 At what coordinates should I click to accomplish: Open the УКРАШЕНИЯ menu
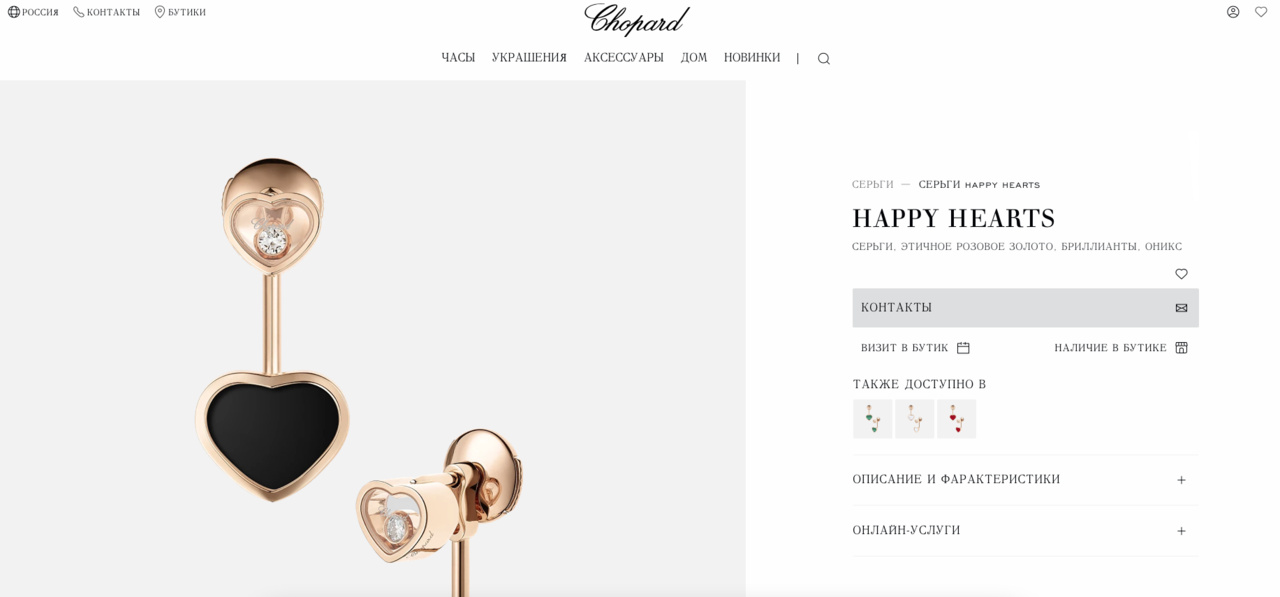[x=529, y=58]
